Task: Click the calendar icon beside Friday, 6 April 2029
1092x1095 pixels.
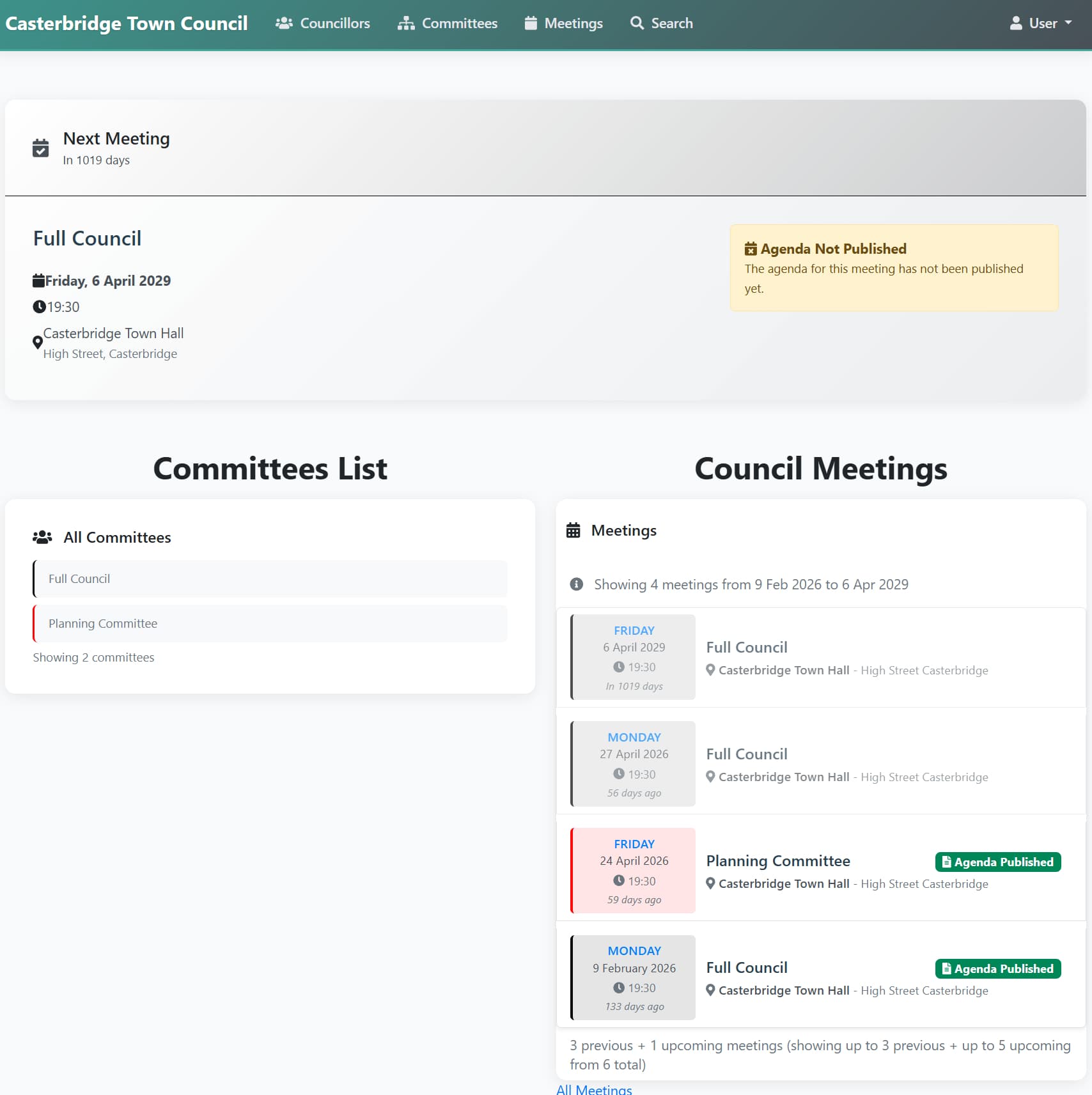Action: (x=38, y=281)
